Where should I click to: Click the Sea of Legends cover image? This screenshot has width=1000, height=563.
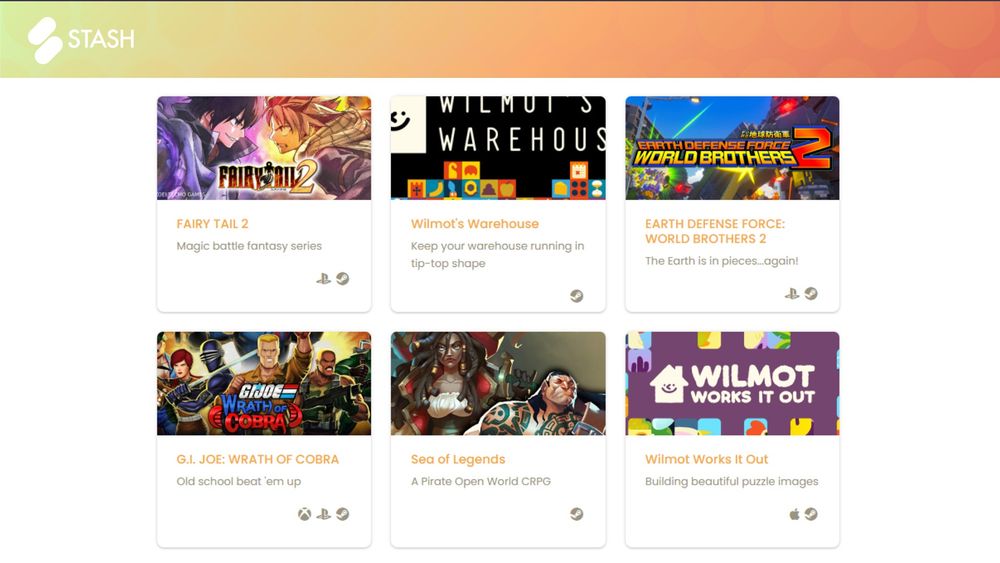pos(498,383)
